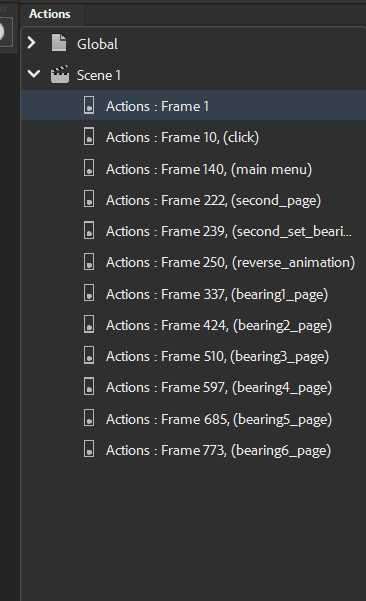Collapse the Scene 1 tree node
This screenshot has height=601, width=366.
[34, 73]
